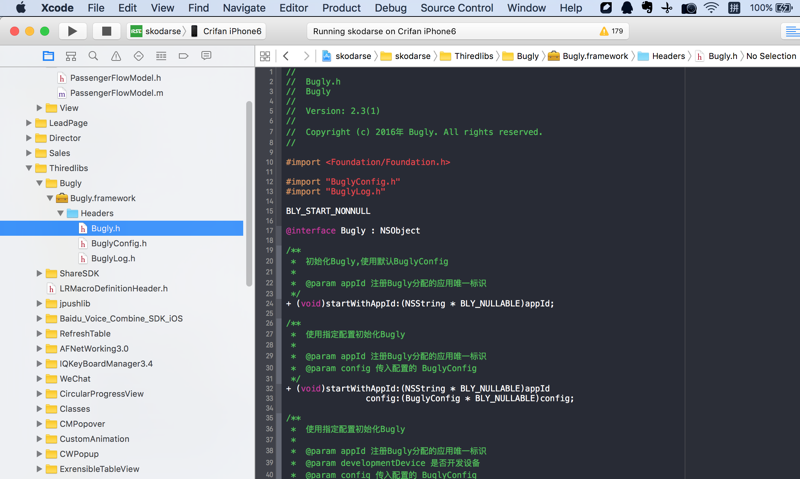This screenshot has height=479, width=800.
Task: Open the related items grid icon
Action: coord(265,56)
